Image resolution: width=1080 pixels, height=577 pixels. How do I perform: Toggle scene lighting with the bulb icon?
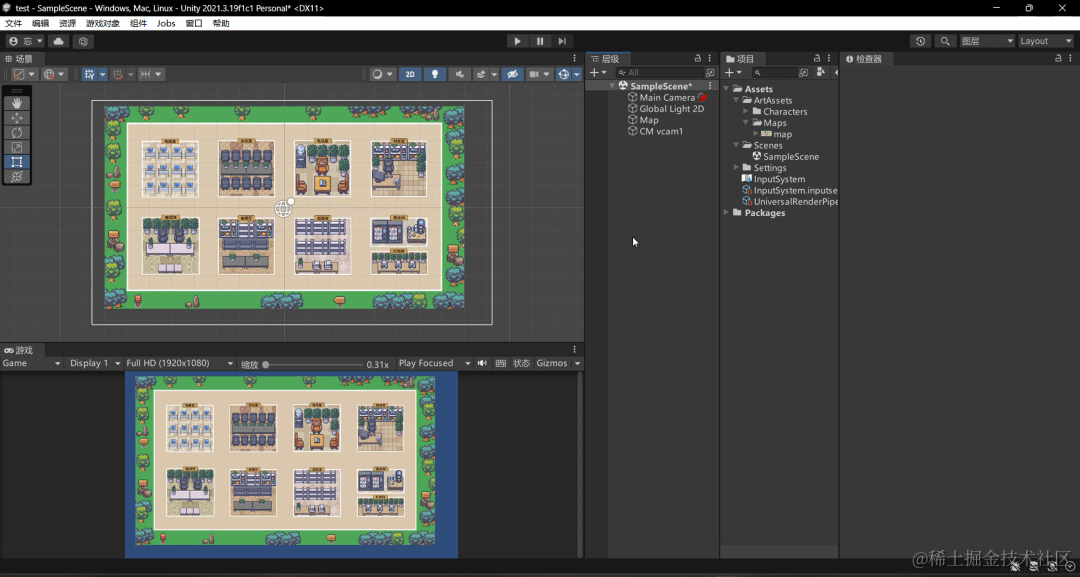(x=435, y=74)
